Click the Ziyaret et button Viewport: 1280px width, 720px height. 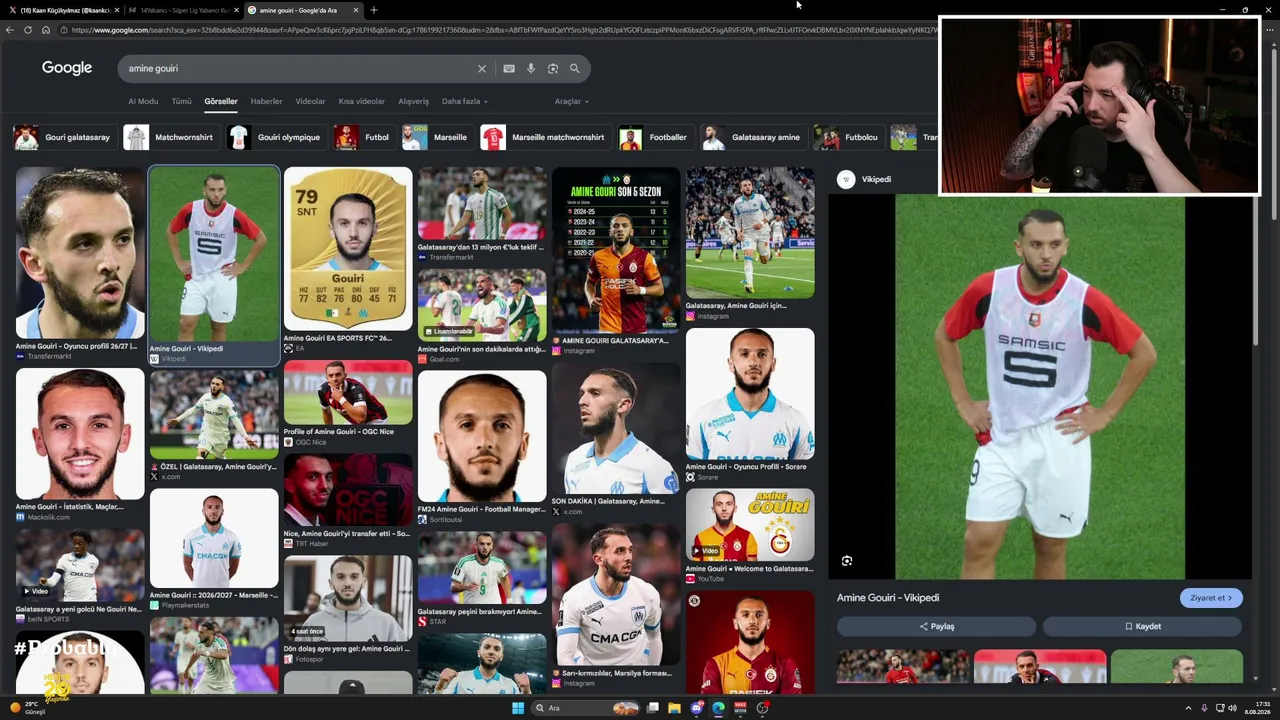coord(1211,598)
